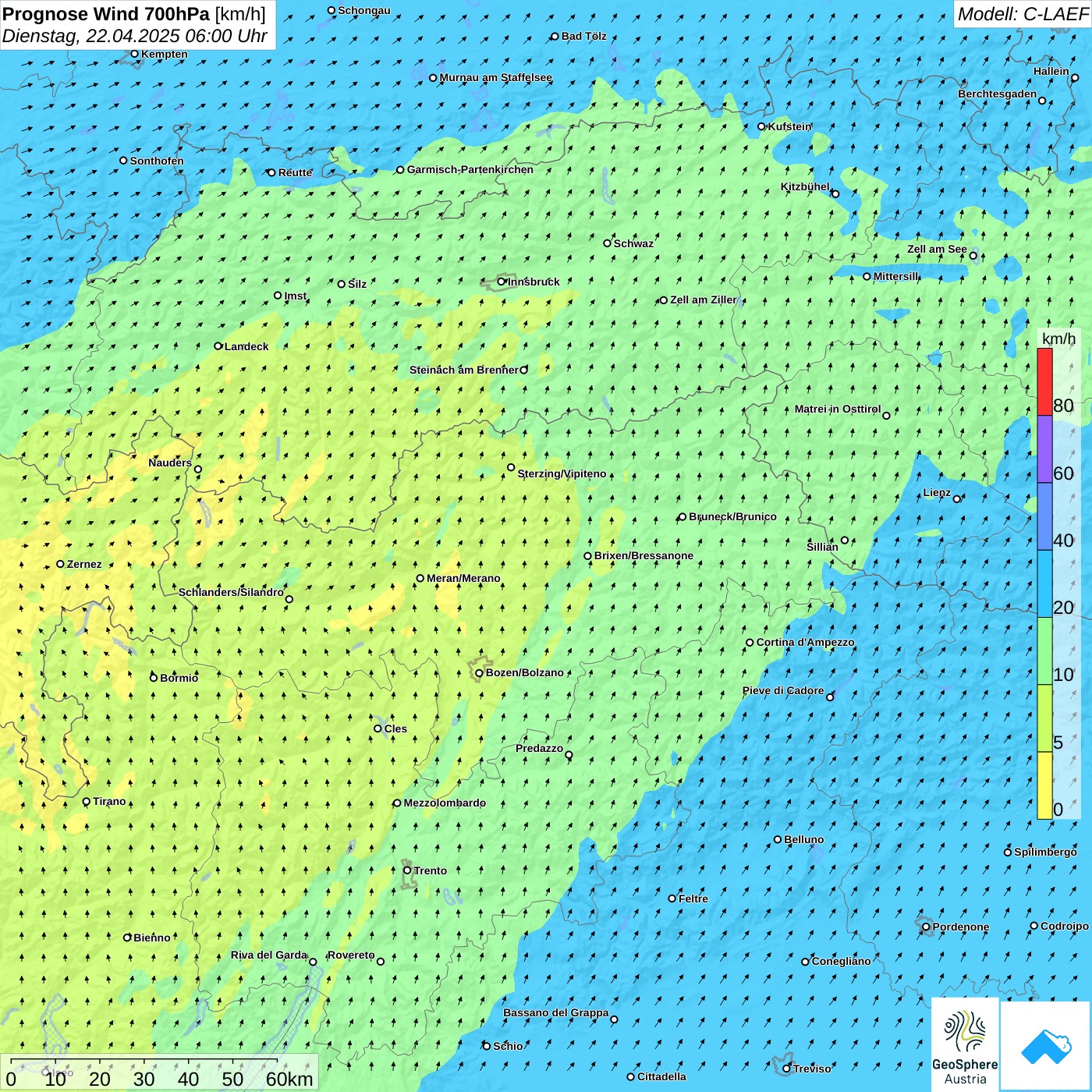
Task: Click the blue cloud logo icon
Action: click(1046, 1047)
